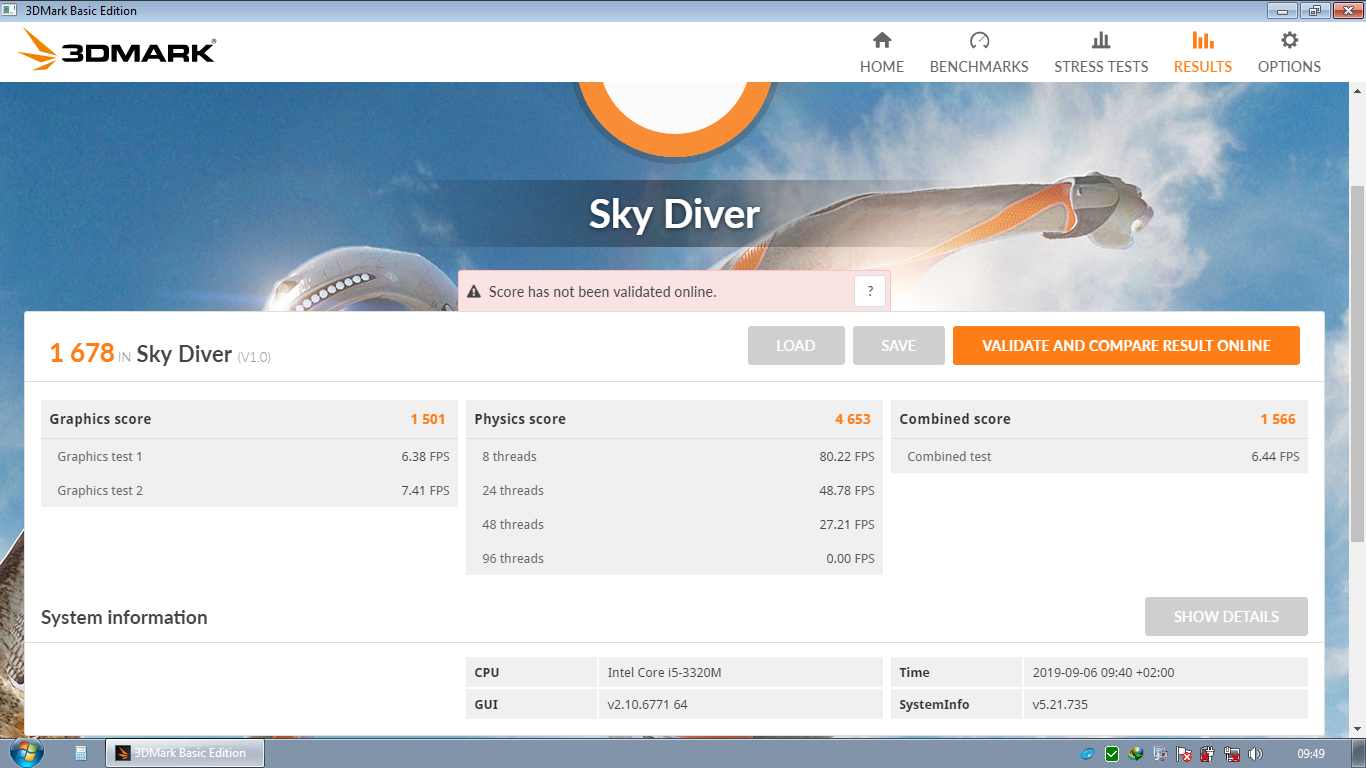Launch the Calculator from the taskbar
This screenshot has height=768, width=1366.
[81, 753]
